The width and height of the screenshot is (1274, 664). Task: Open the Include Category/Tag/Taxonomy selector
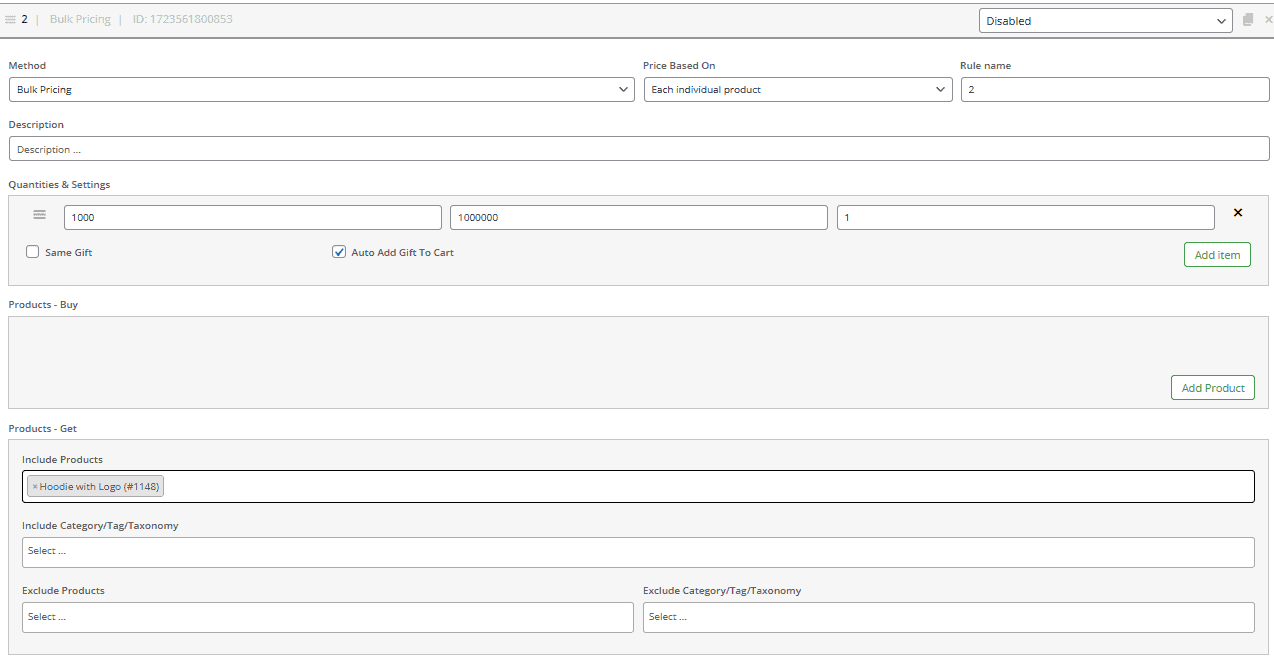(638, 552)
